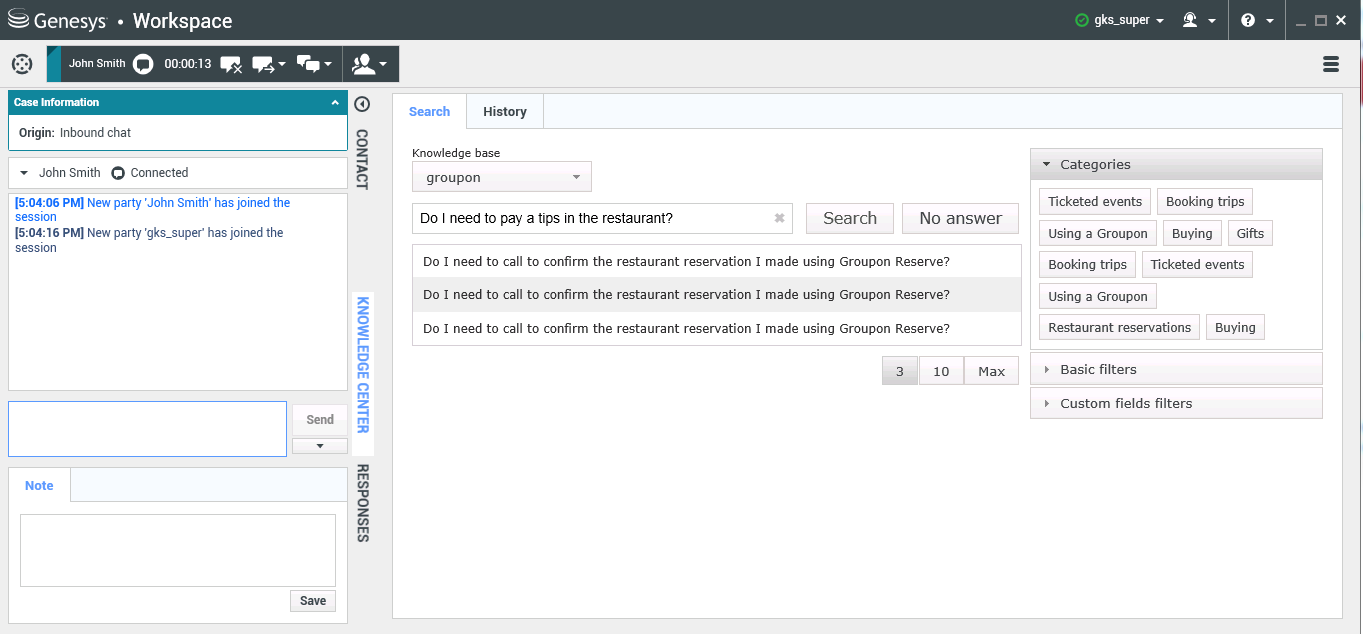This screenshot has width=1363, height=634.
Task: Toggle the Restaurant reservations category filter
Action: coord(1119,327)
